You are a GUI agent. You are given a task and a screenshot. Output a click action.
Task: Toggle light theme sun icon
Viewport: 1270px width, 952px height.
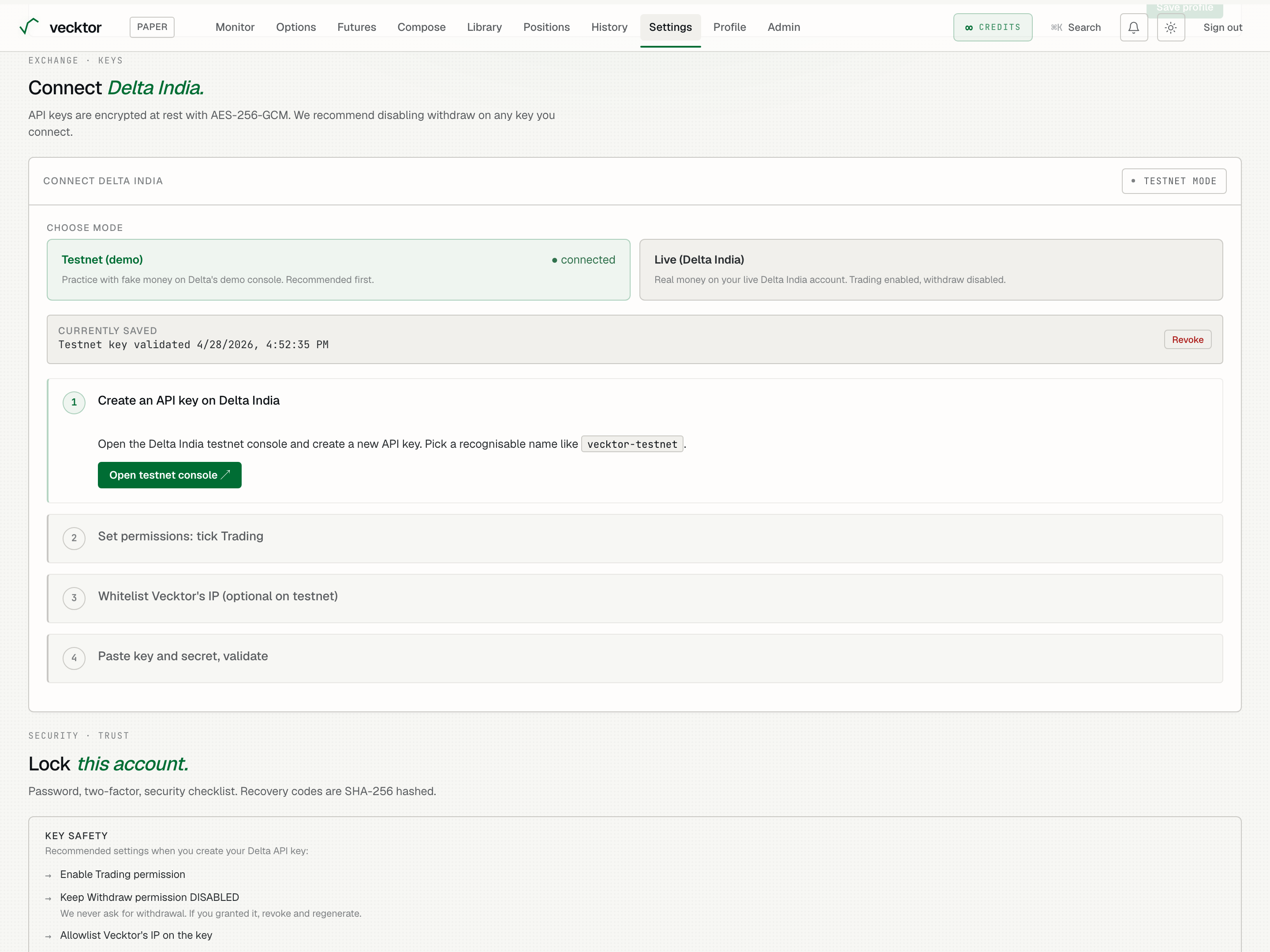(1171, 27)
